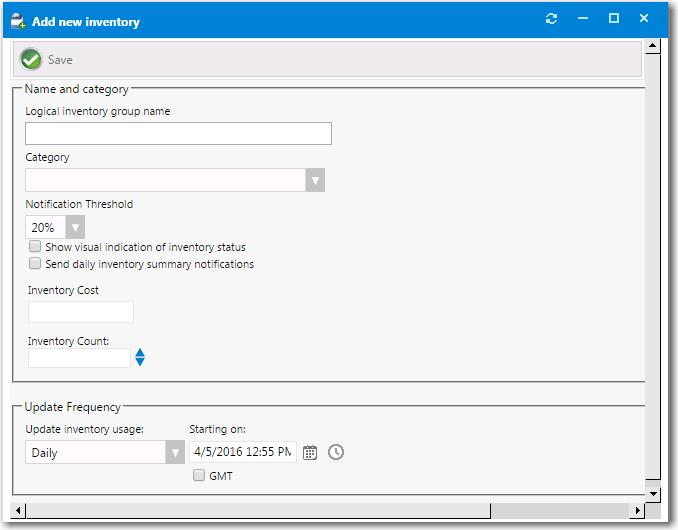Click the Name and category group label

point(77,89)
